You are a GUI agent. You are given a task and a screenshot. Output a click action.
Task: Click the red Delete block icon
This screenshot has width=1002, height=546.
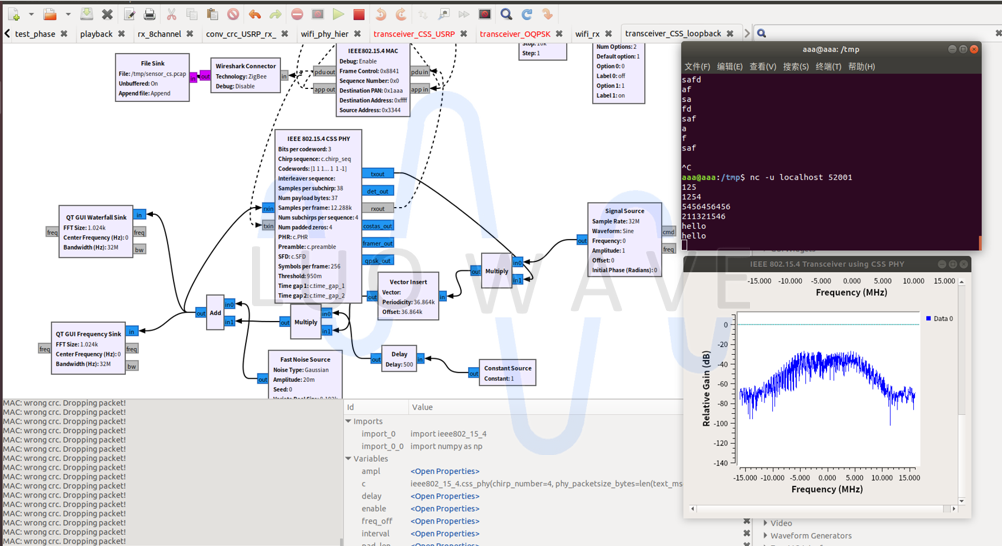(x=233, y=14)
